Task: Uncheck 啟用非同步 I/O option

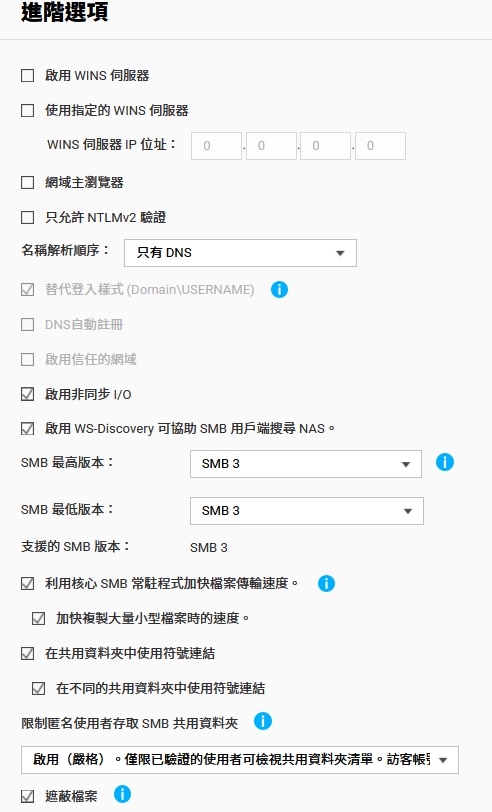Action: tap(27, 394)
